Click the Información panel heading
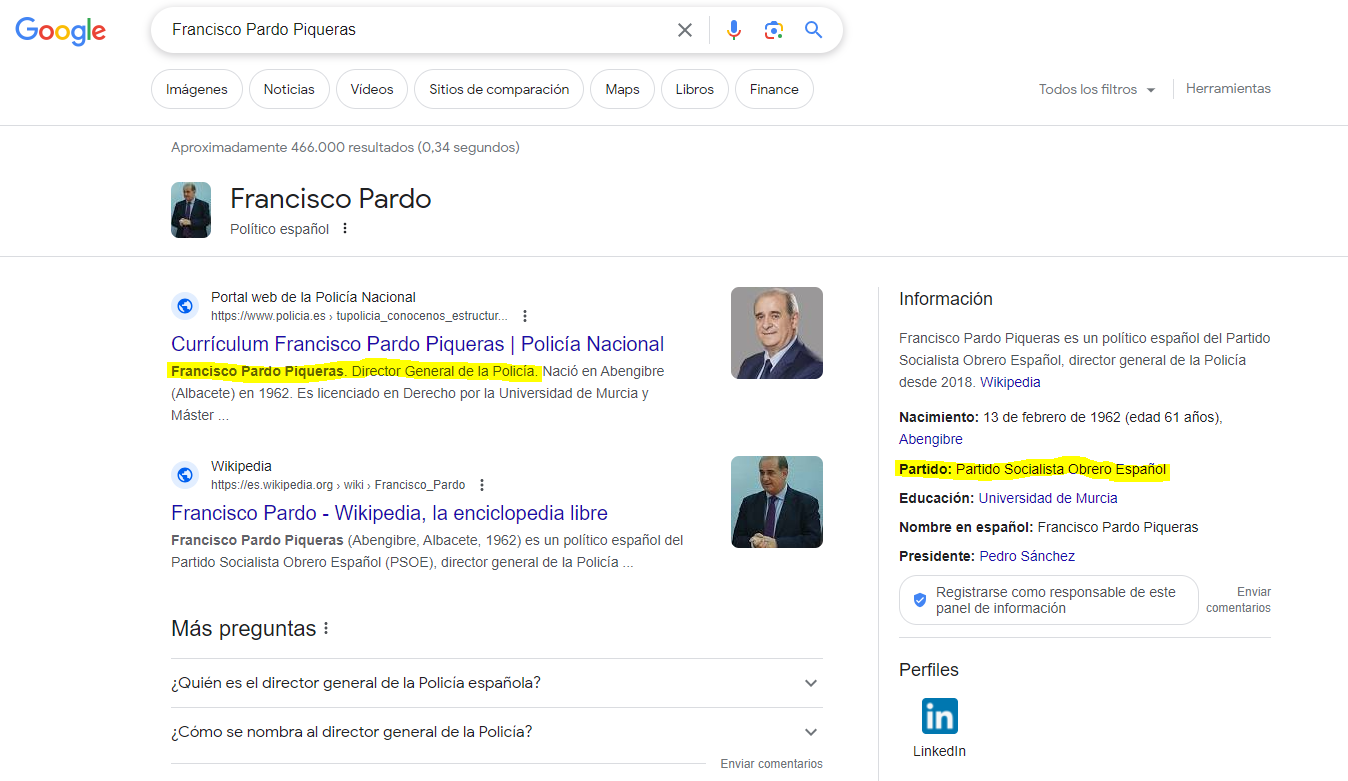 tap(946, 299)
